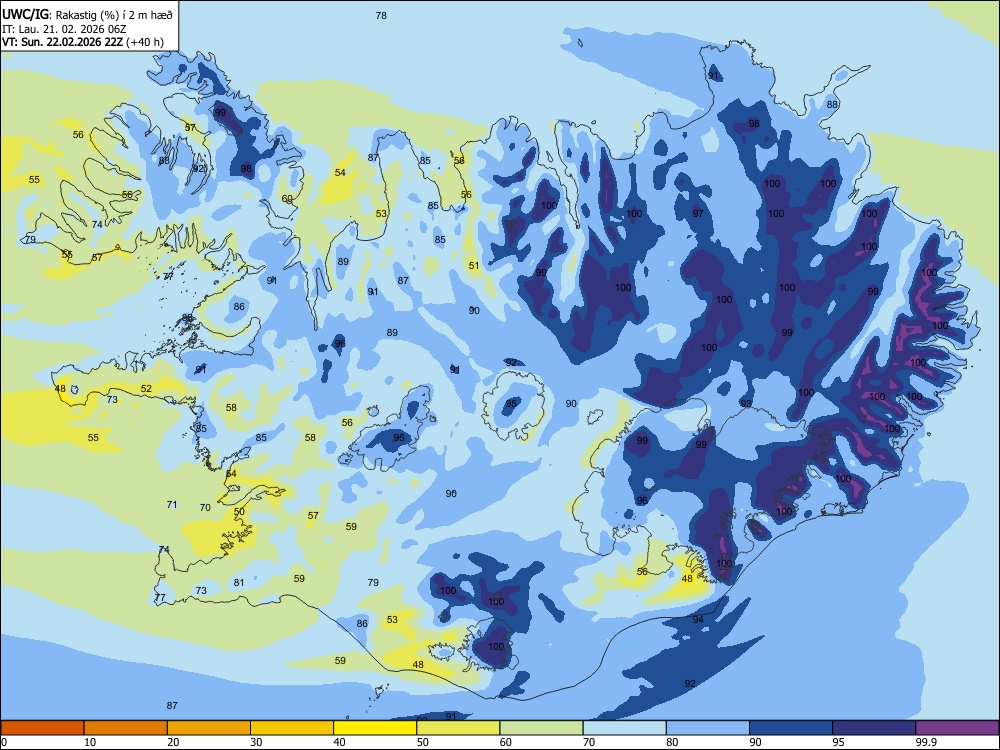Click the '71' value on the map
1000x750 pixels.
[x=172, y=504]
